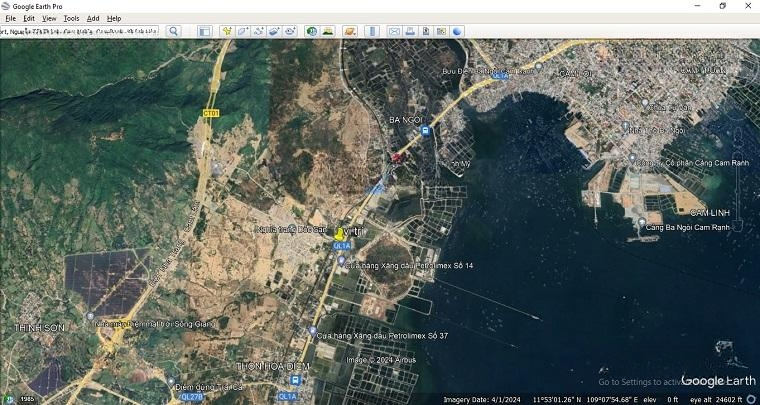
Task: Toggle sunlight across the landscape
Action: click(x=328, y=31)
